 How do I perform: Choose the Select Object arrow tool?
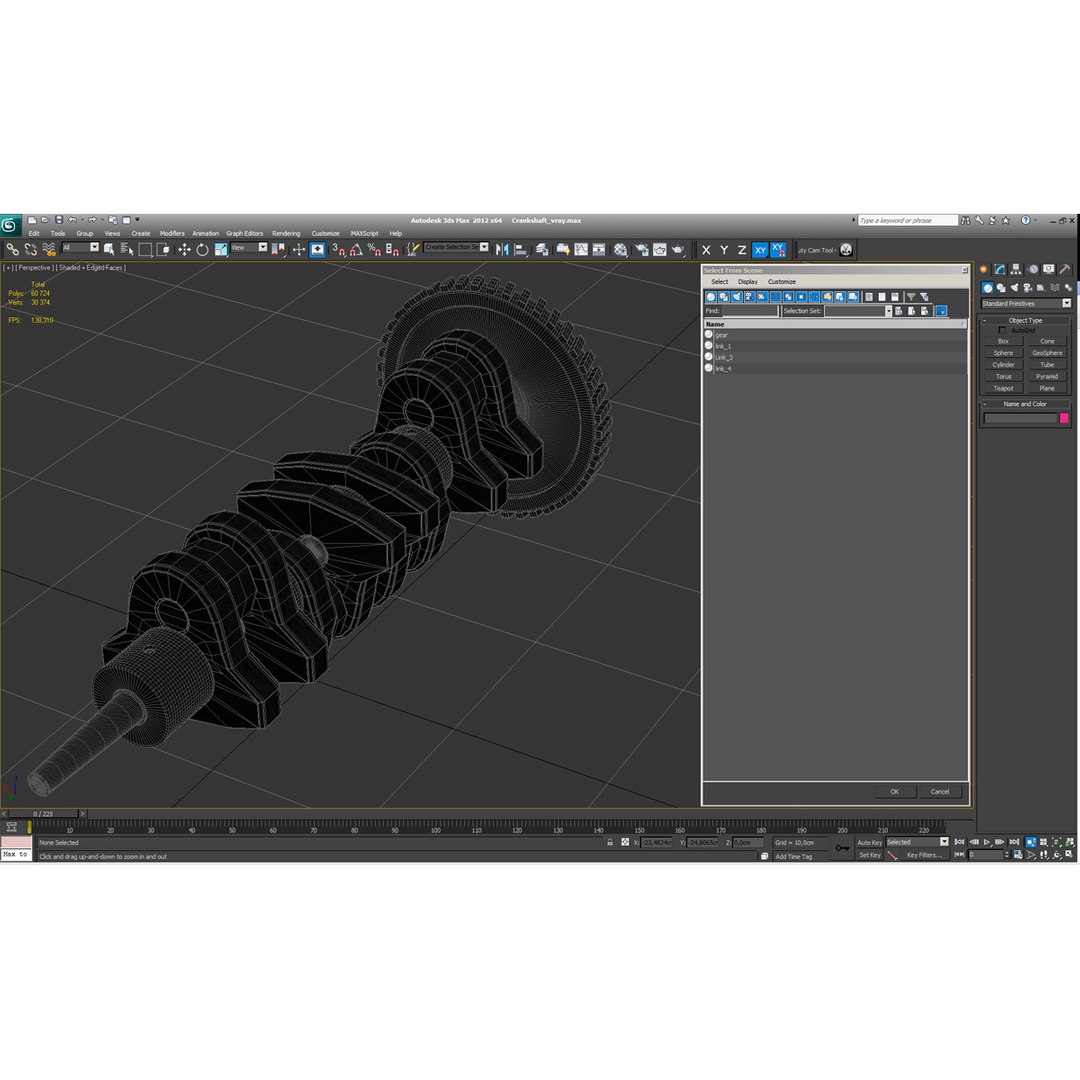[108, 249]
